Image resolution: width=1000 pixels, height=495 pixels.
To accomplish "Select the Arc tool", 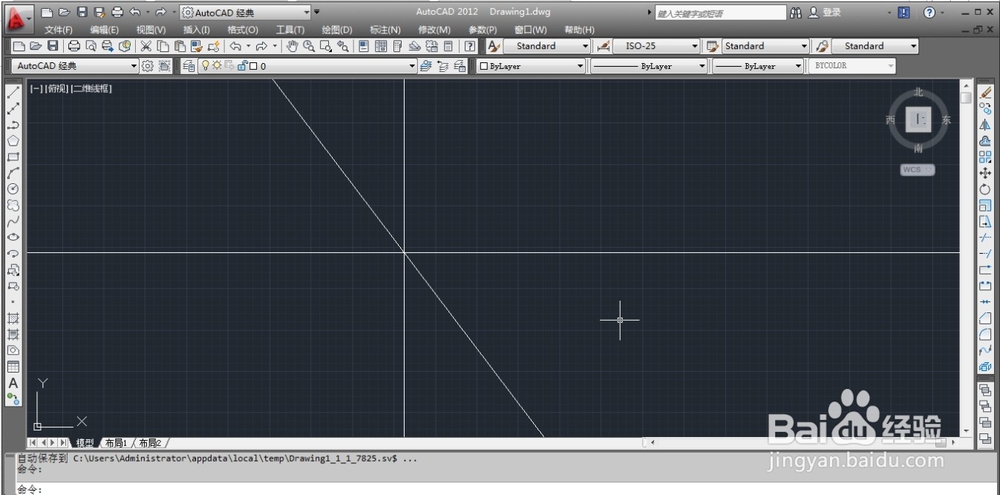I will [x=13, y=173].
